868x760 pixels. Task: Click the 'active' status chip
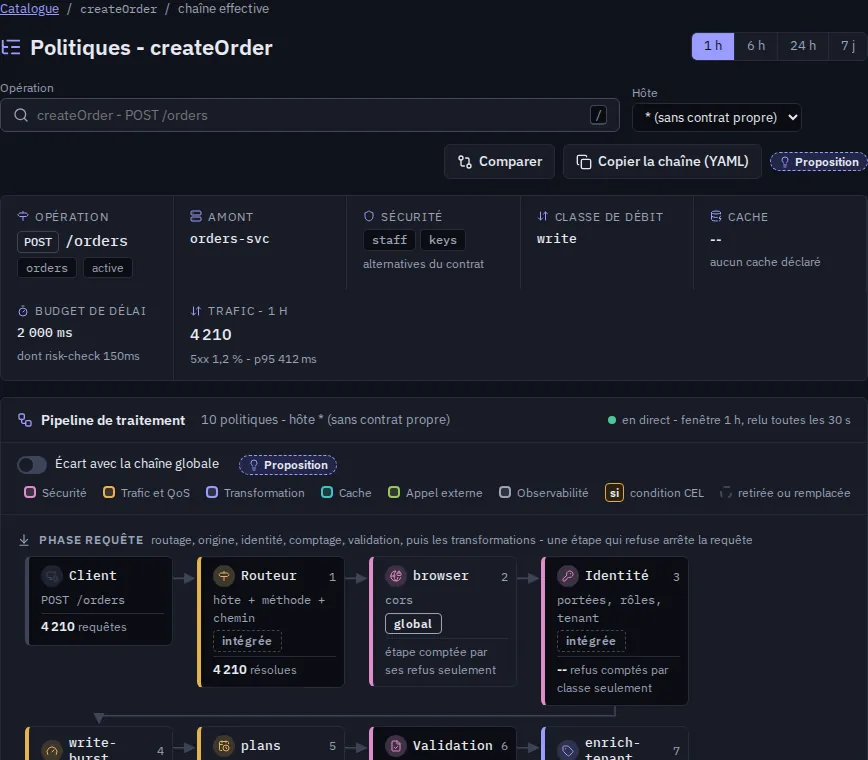coord(107,268)
